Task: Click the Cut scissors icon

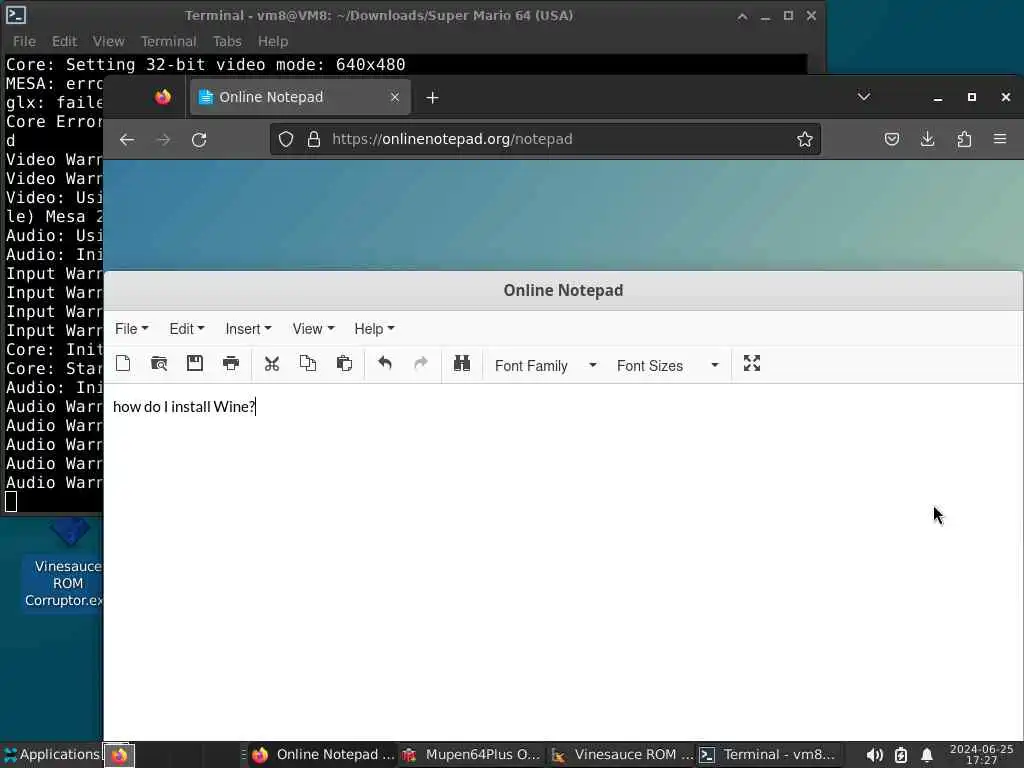Action: click(272, 363)
